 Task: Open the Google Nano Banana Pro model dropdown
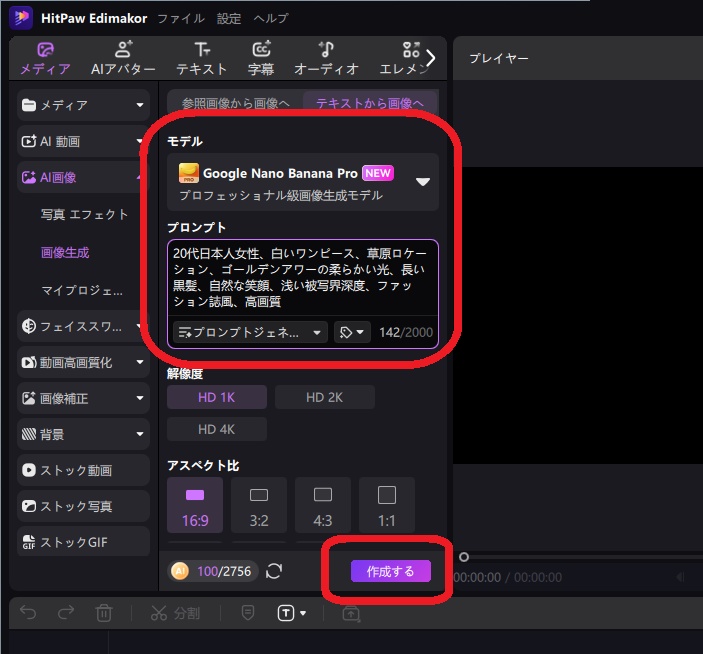(303, 182)
